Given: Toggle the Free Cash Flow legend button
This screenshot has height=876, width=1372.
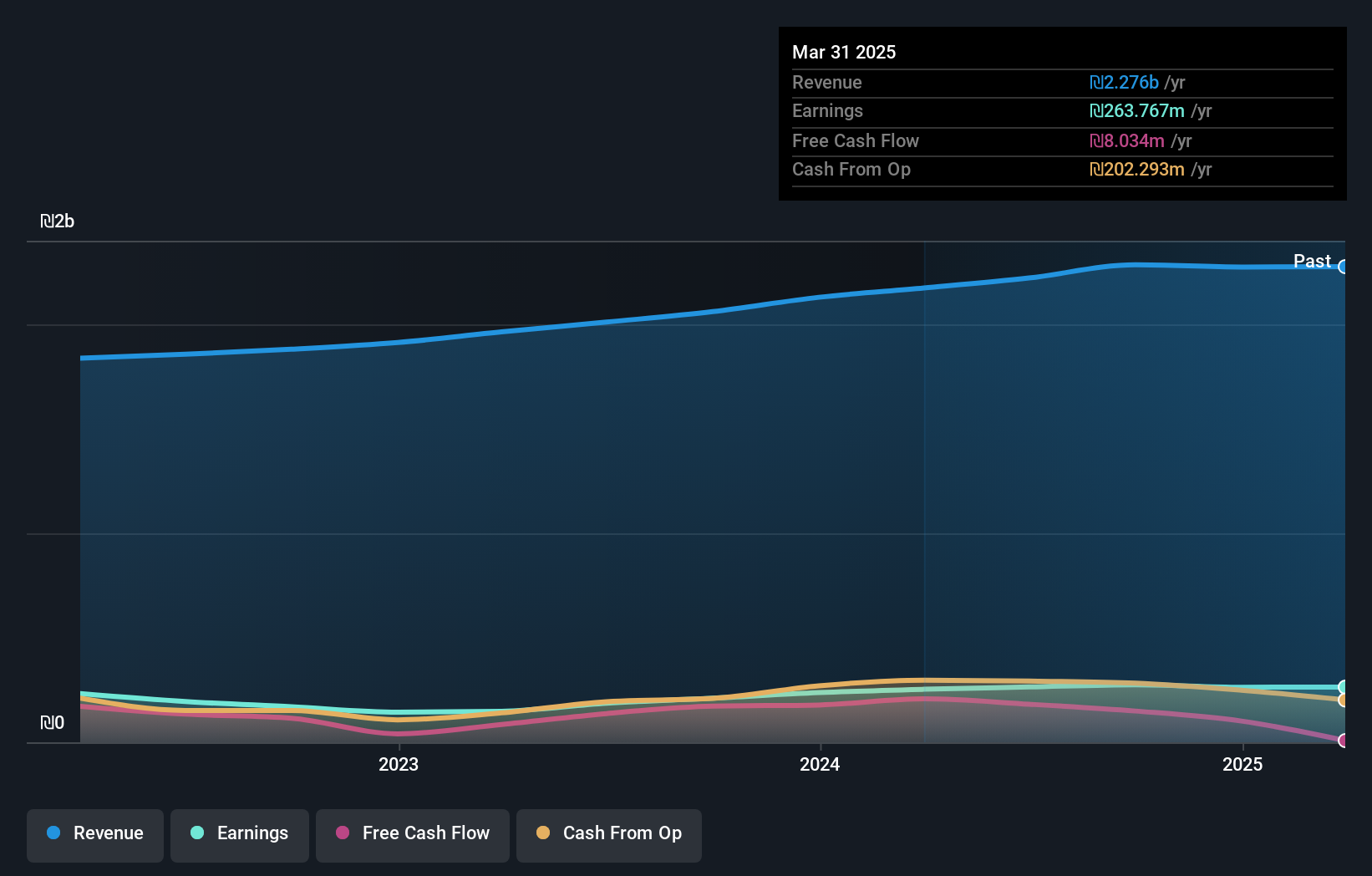Looking at the screenshot, I should click(x=413, y=835).
